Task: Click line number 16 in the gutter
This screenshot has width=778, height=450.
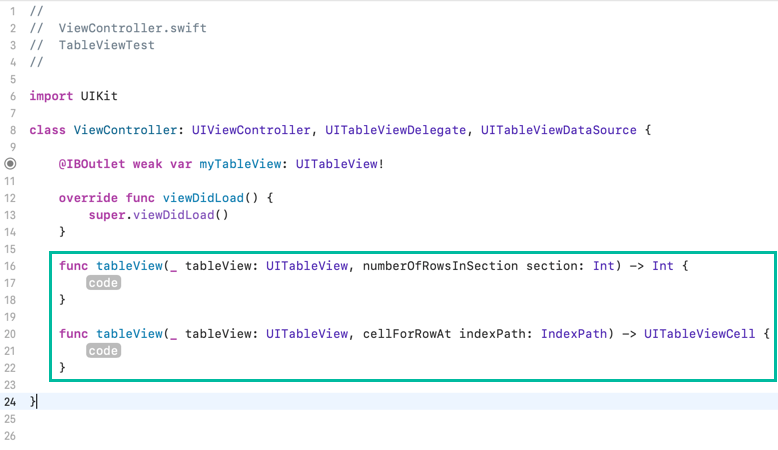Action: pyautogui.click(x=10, y=266)
